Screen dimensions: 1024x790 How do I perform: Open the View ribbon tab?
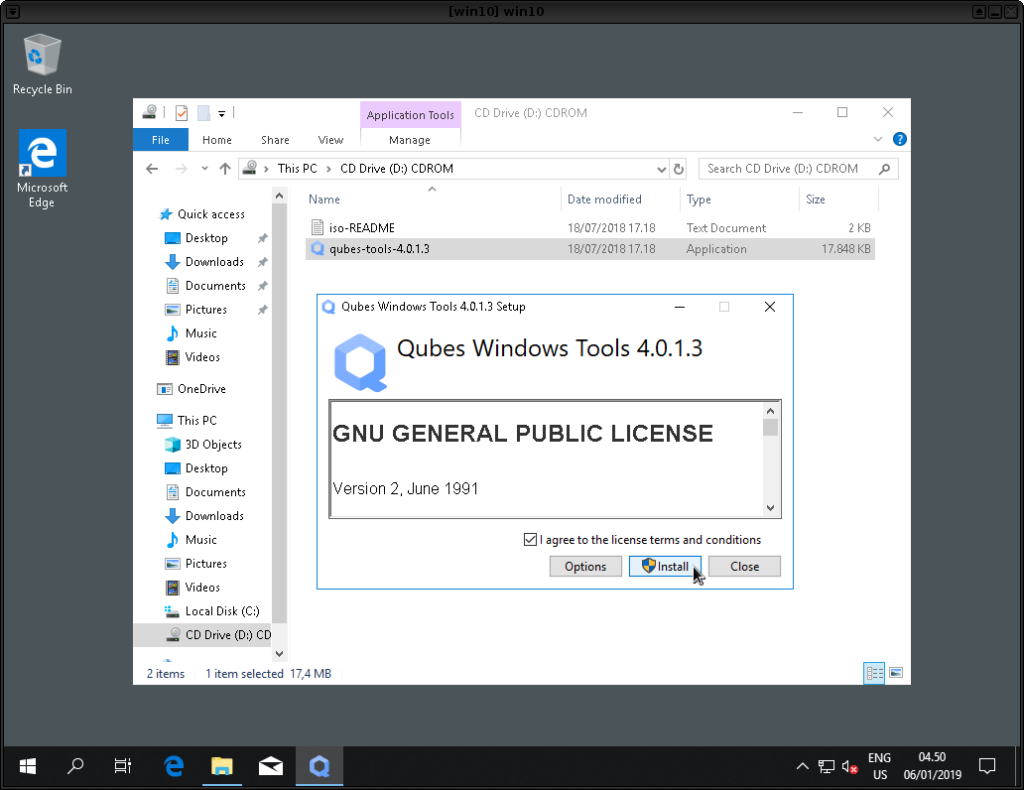[x=330, y=140]
